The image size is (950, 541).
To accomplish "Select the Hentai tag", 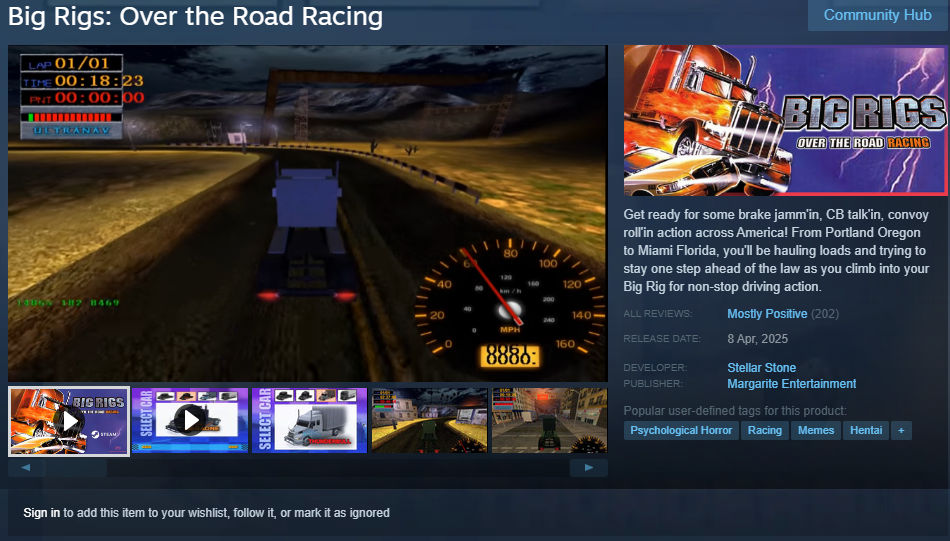I will [x=866, y=431].
